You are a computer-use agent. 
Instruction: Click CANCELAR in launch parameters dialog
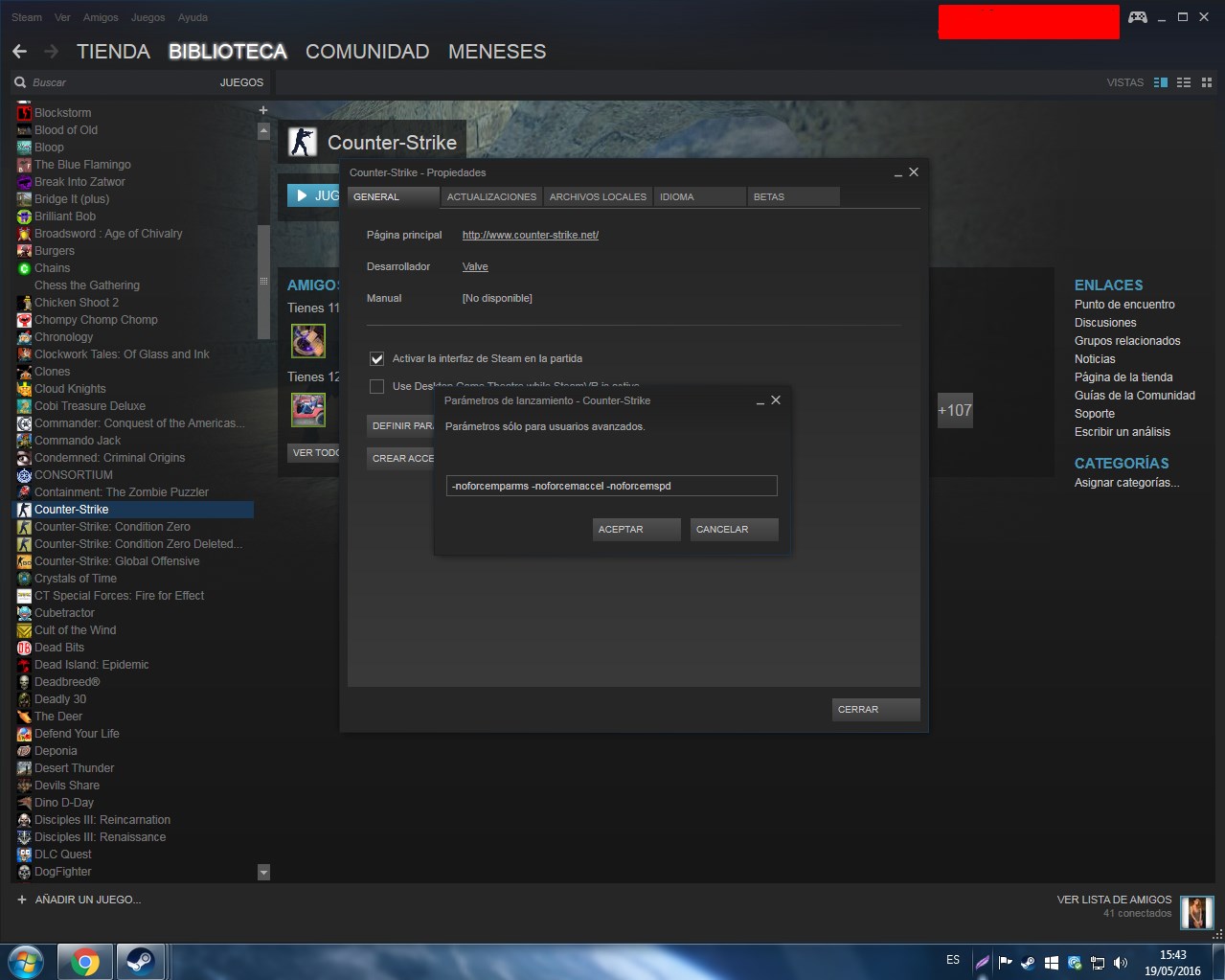[735, 529]
